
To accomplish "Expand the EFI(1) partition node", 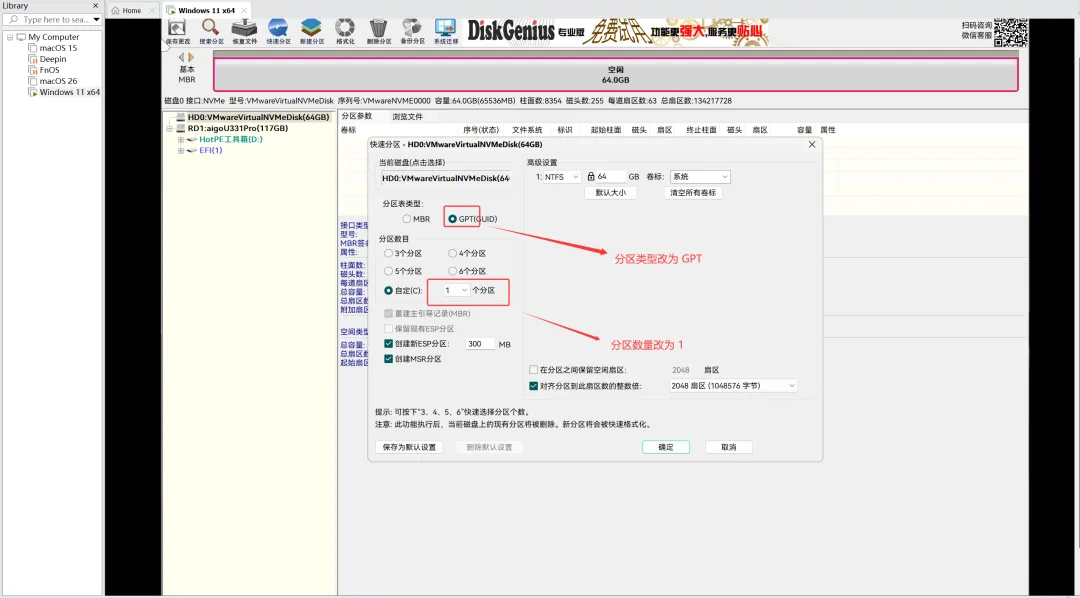I will tap(180, 150).
